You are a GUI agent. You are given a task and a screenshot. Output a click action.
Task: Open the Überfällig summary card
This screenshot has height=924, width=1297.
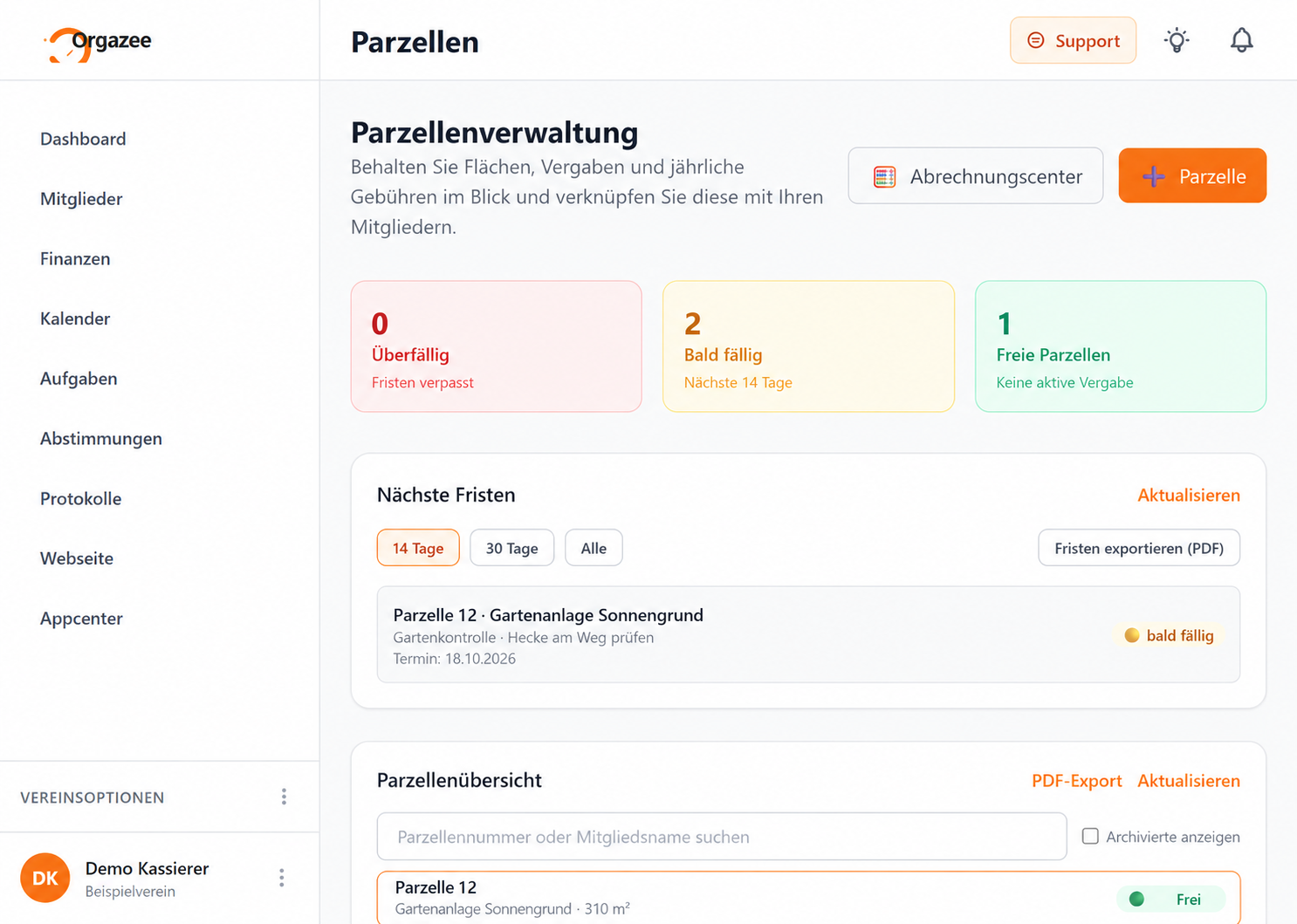[496, 346]
